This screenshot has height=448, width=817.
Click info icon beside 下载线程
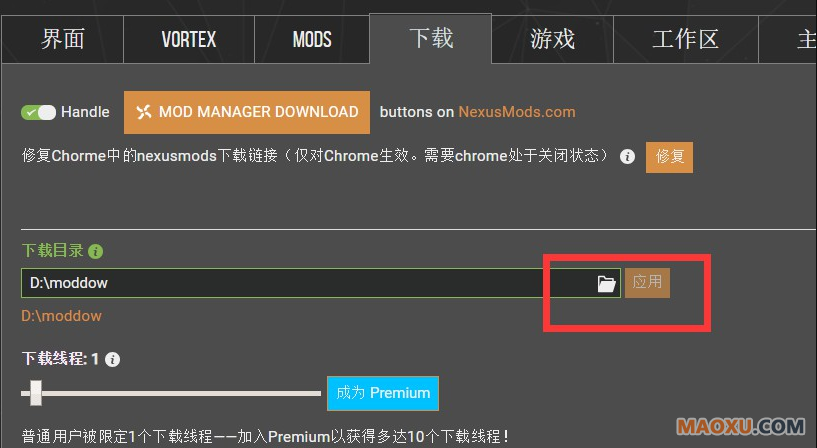112,359
